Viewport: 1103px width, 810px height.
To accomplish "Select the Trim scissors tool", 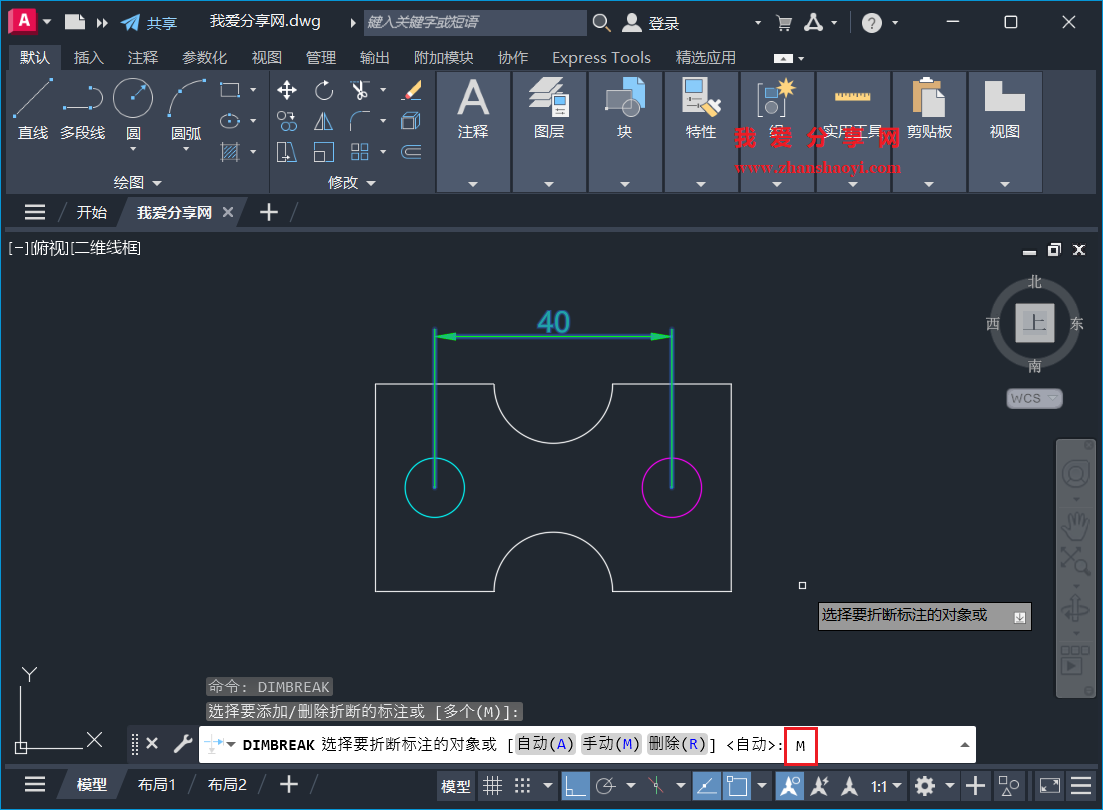I will click(x=359, y=90).
